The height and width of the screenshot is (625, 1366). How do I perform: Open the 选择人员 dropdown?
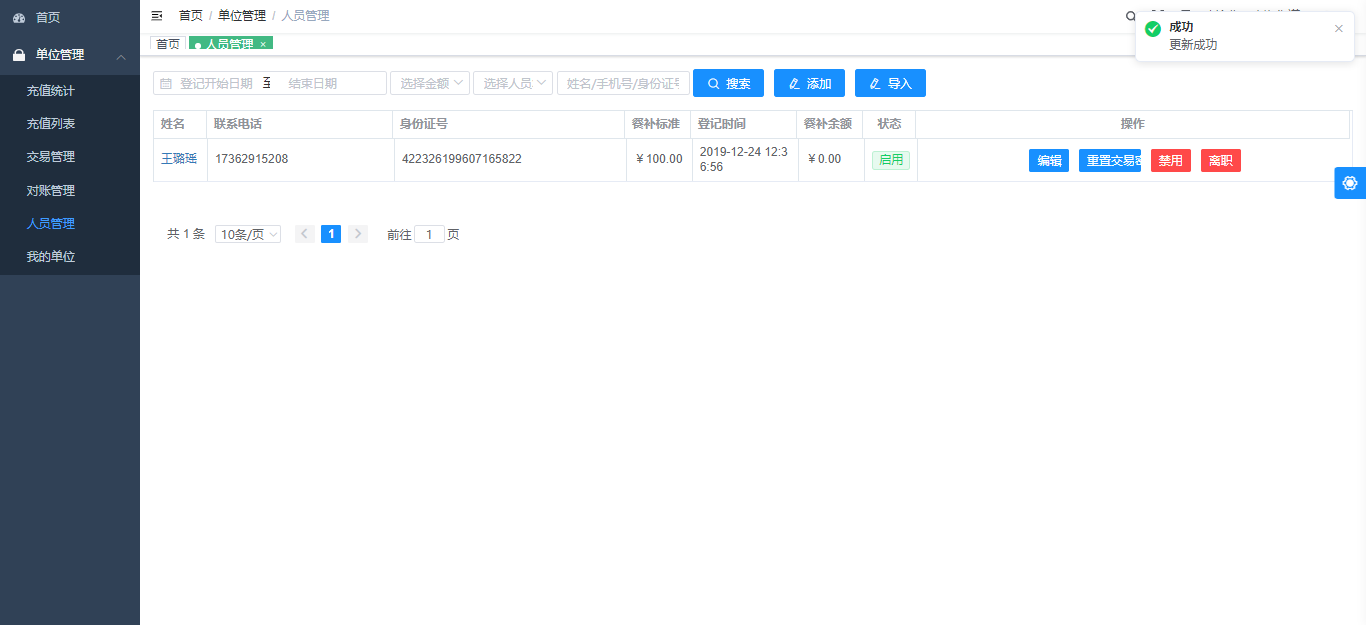tap(512, 83)
